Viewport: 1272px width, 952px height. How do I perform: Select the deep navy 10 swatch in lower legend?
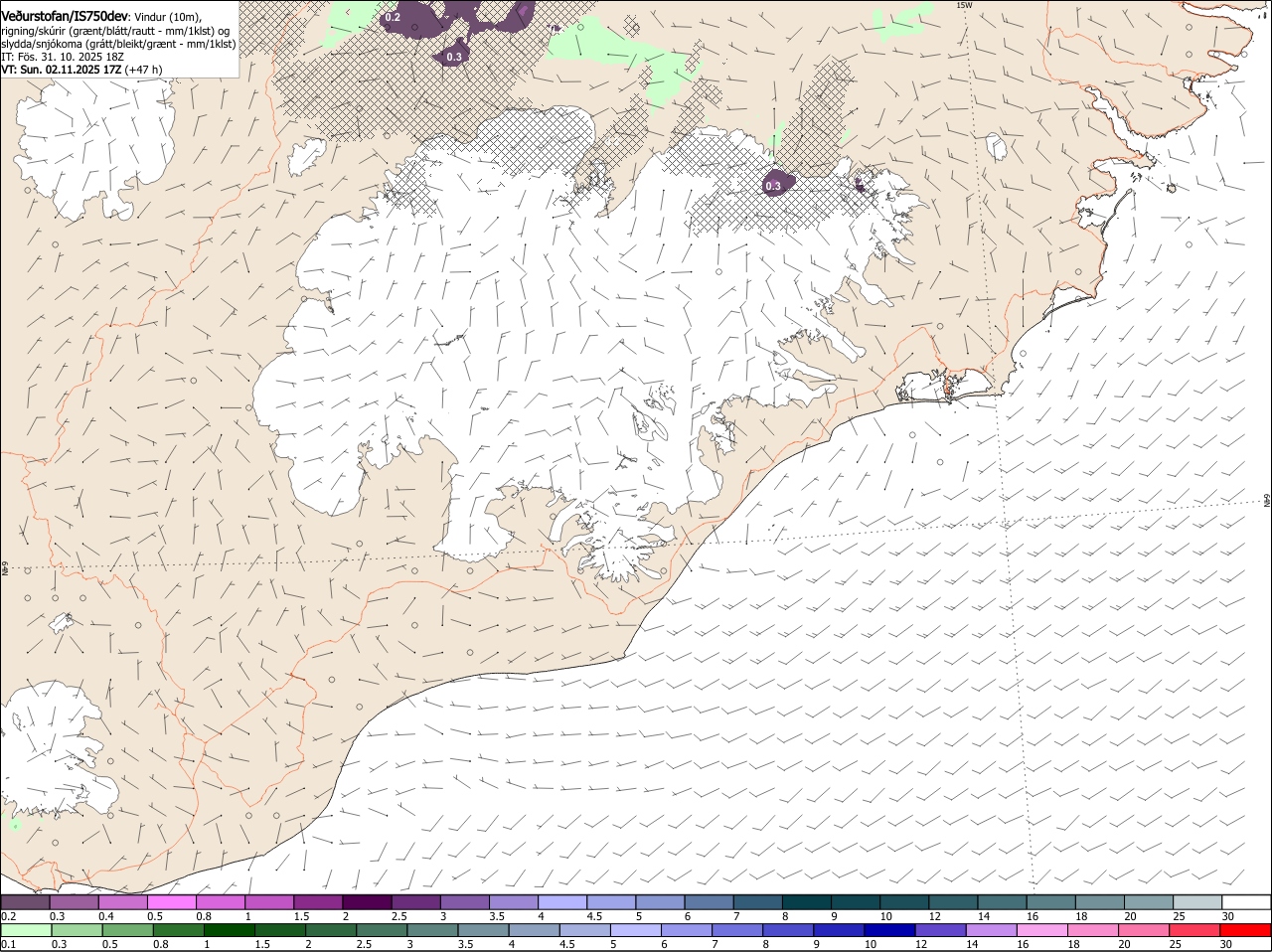889,930
